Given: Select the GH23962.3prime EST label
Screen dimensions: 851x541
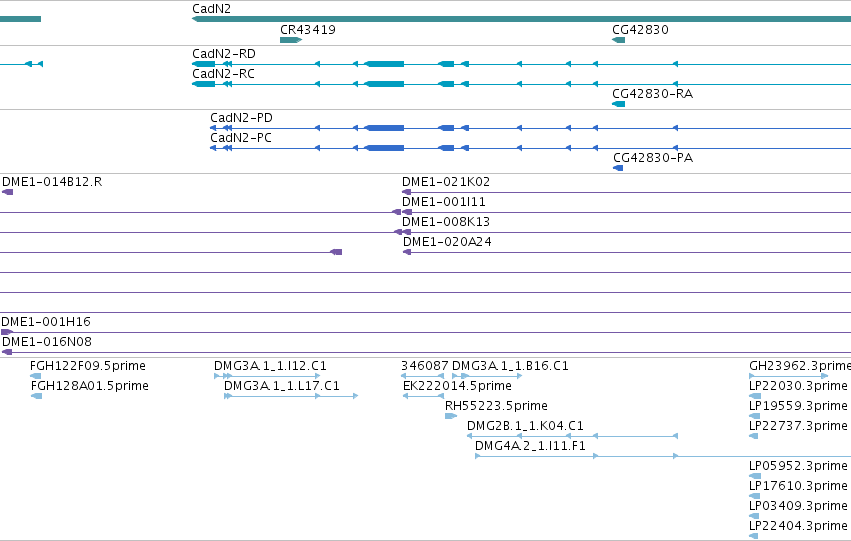Looking at the screenshot, I should point(799,366).
